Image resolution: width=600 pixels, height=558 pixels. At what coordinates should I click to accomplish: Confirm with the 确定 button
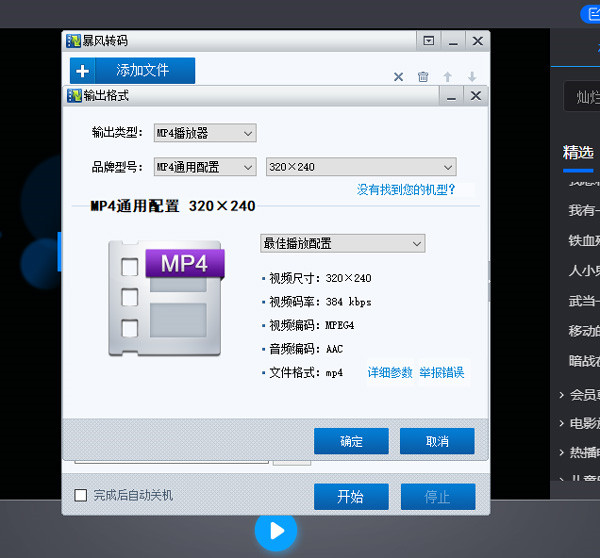(351, 441)
